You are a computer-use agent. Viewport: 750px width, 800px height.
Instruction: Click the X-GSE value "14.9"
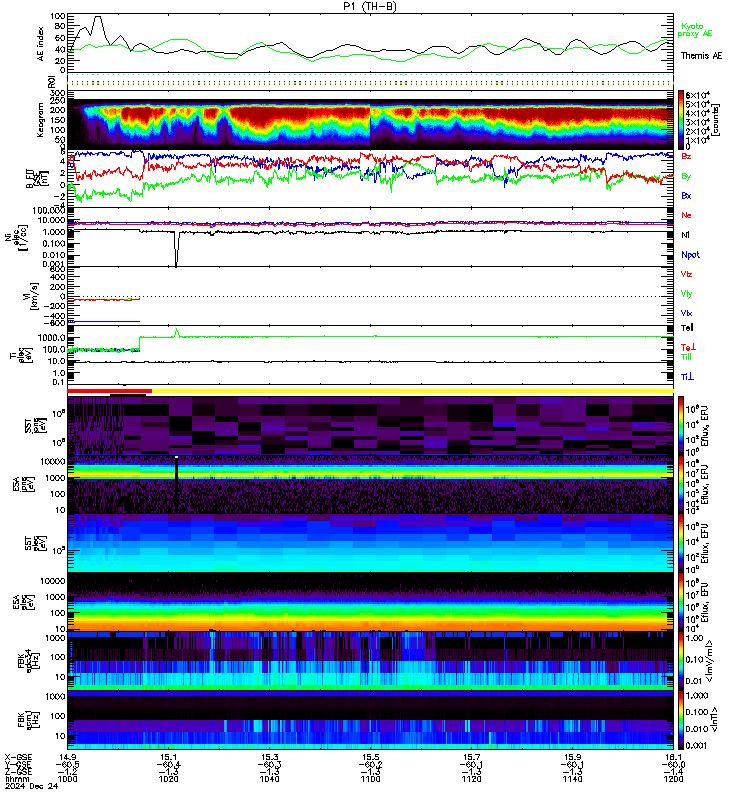pos(67,757)
